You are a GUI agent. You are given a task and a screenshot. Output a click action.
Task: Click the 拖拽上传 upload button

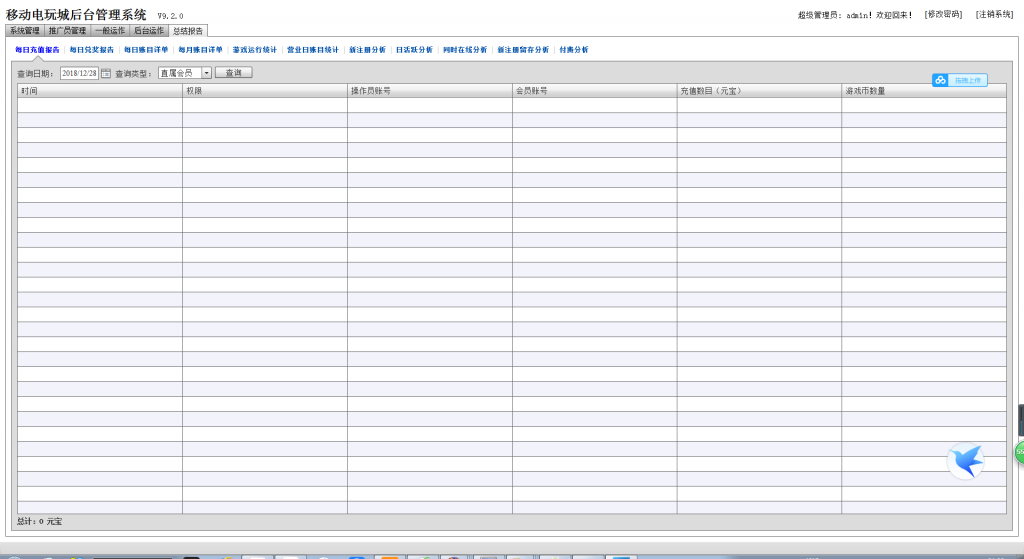tap(968, 80)
